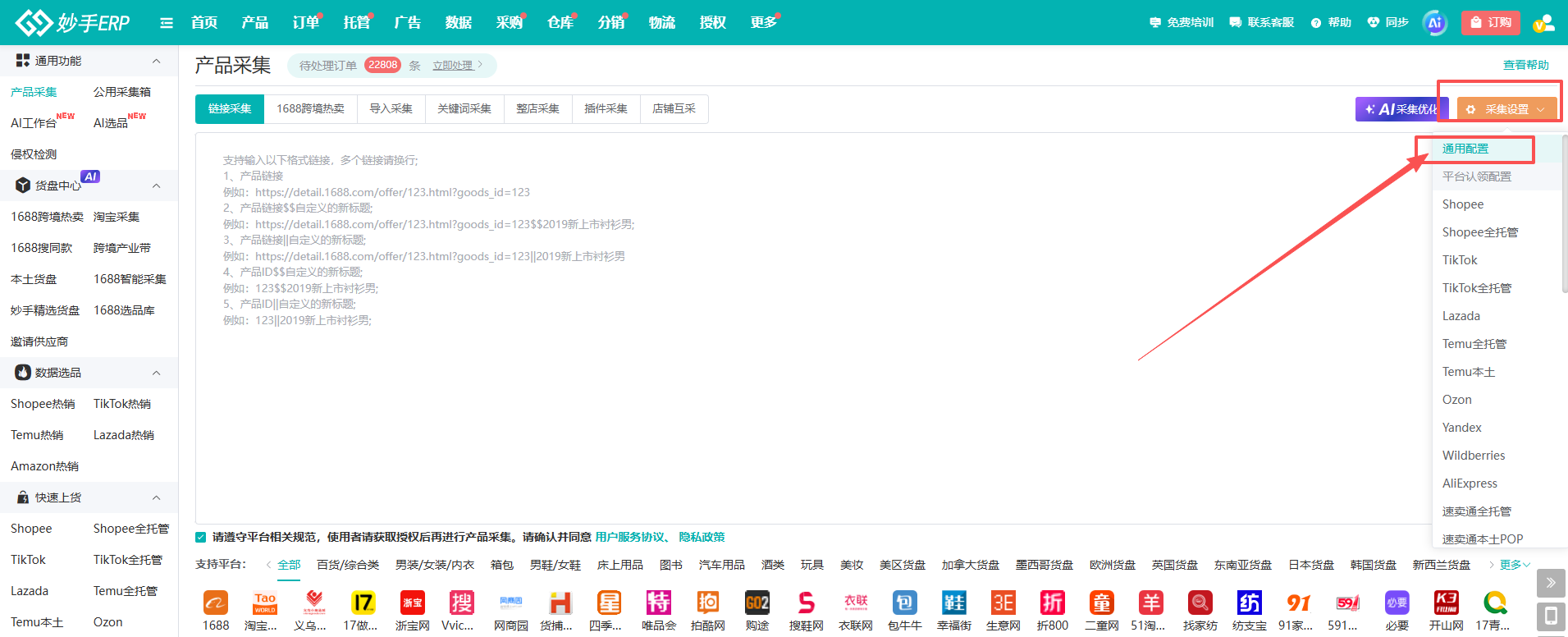Image resolution: width=1568 pixels, height=637 pixels.
Task: Click the 订购 button
Action: coord(1491,23)
